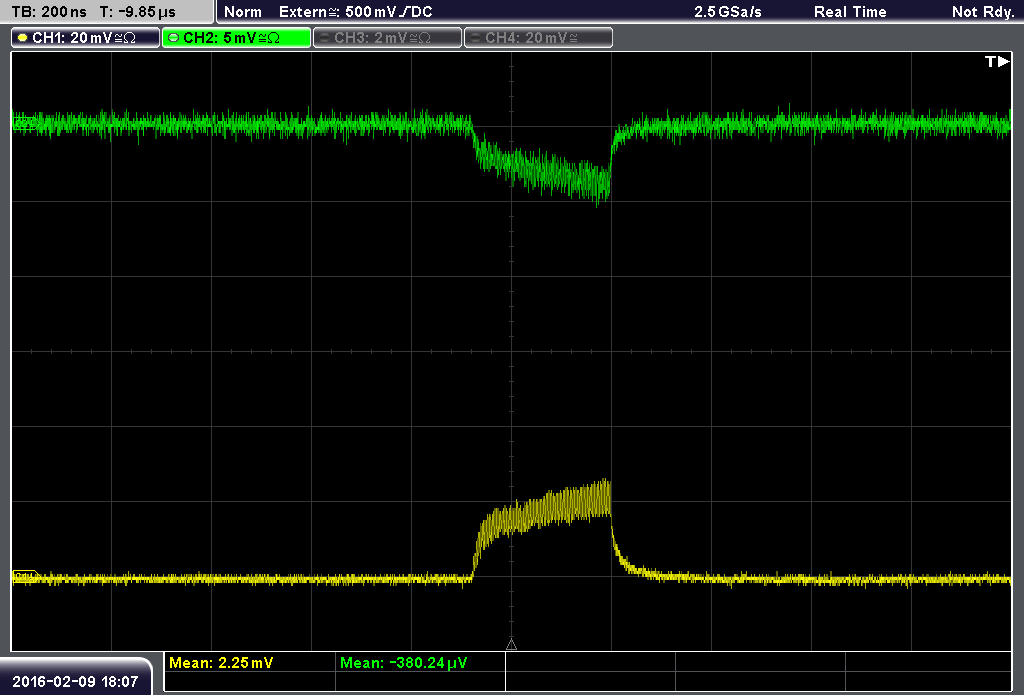1024x695 pixels.
Task: Click the 2016-02-09 18:07 date stamp
Action: click(x=75, y=681)
